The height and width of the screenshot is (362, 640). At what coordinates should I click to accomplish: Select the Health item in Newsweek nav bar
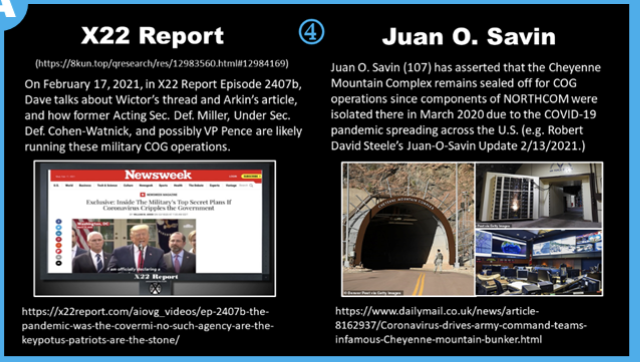[x=178, y=185]
